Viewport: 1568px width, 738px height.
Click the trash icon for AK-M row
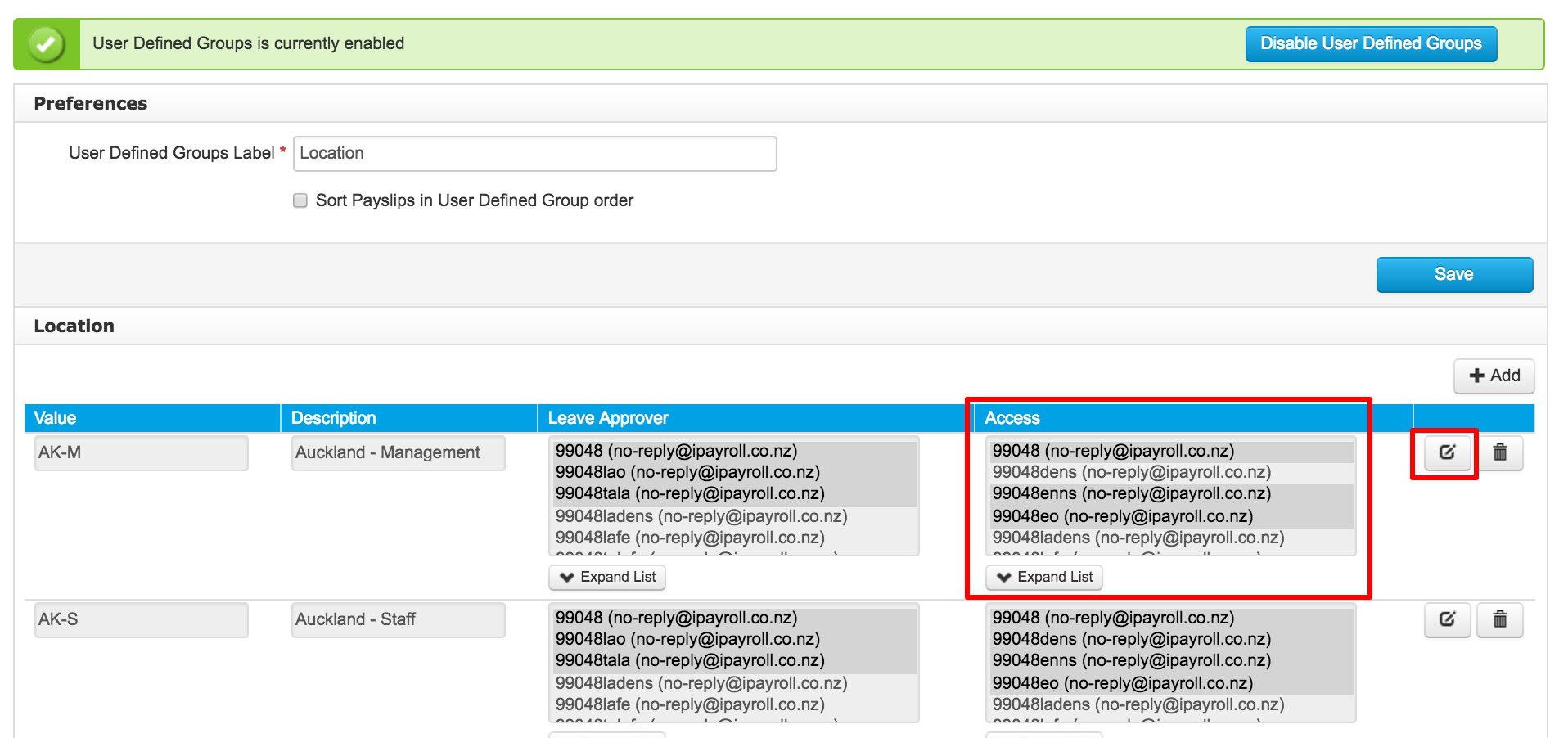pyautogui.click(x=1499, y=452)
